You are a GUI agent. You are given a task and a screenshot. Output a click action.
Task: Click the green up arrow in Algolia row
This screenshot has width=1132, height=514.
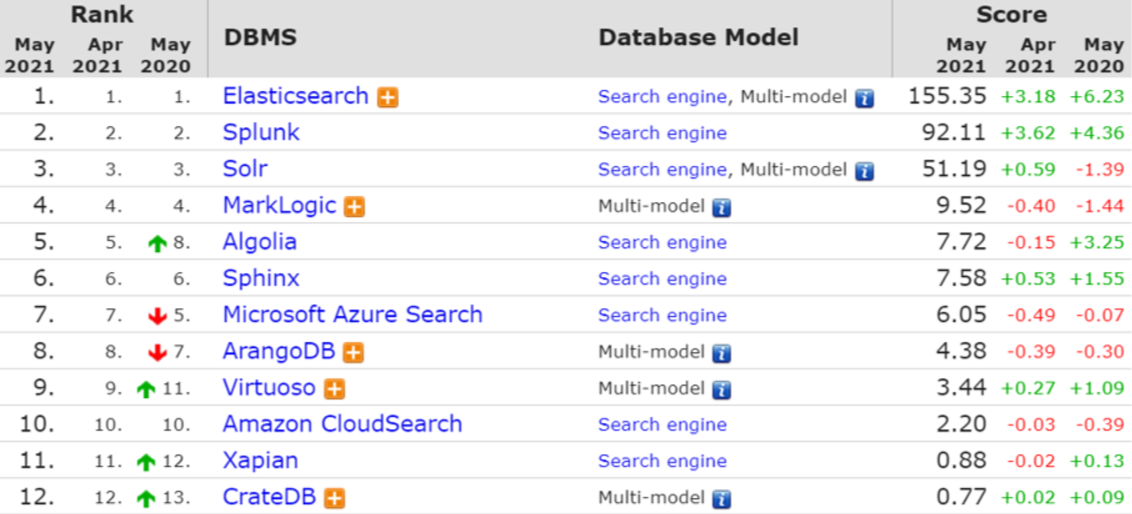click(157, 244)
